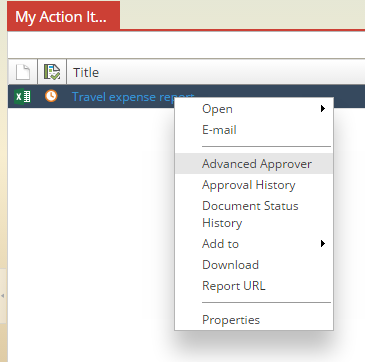The image size is (365, 362).
Task: Click the left panel collapse arrow
Action: (2, 296)
